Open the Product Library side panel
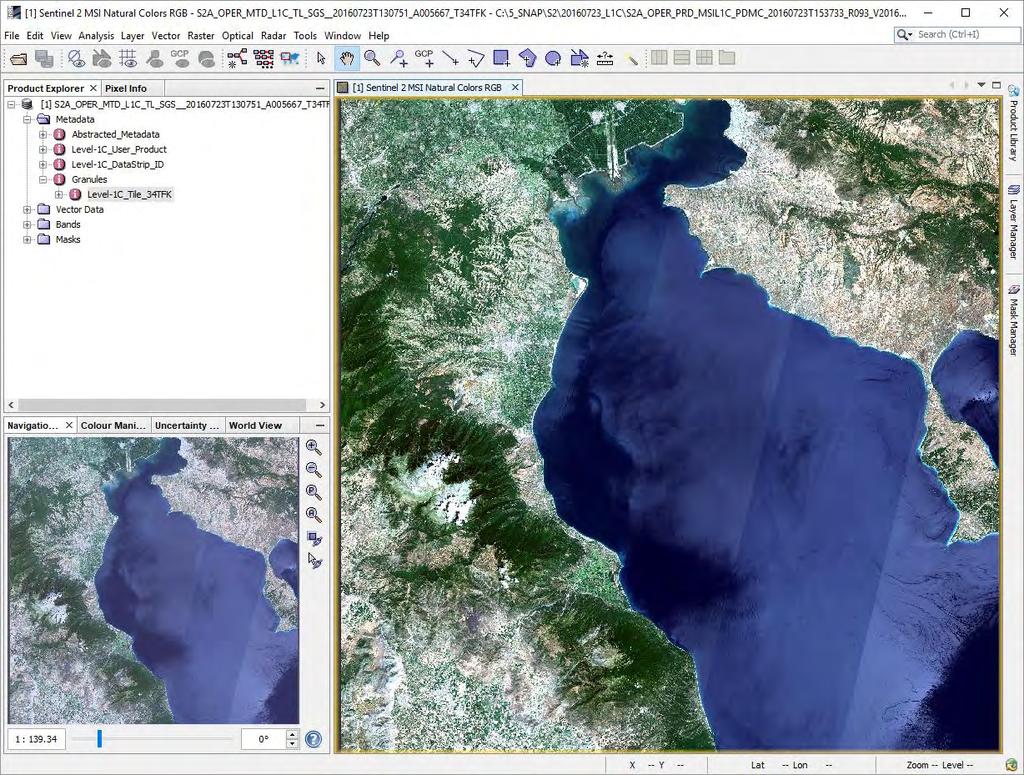The width and height of the screenshot is (1024, 775). pos(1014,124)
